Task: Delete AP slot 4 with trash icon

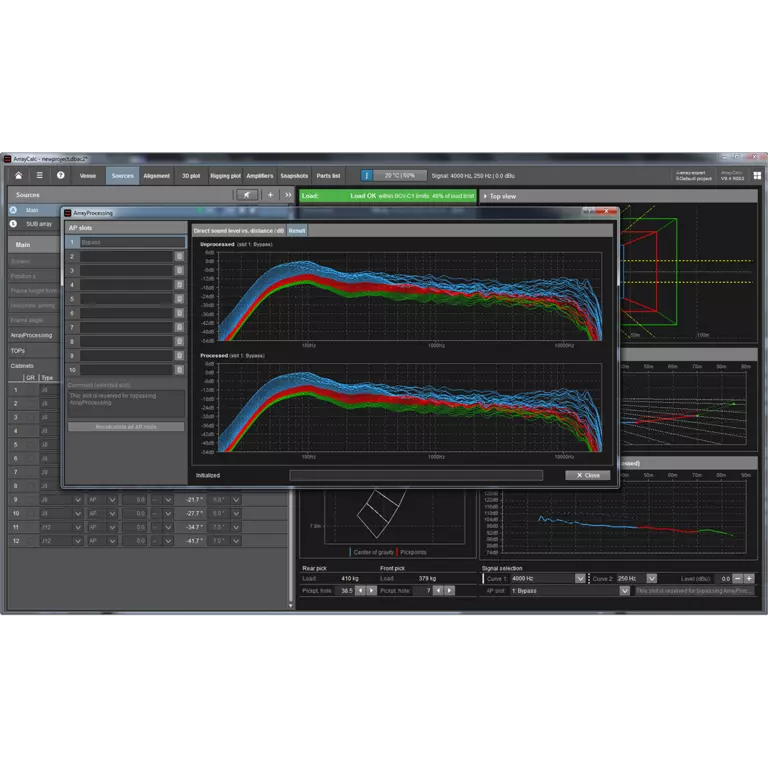Action: tap(179, 285)
